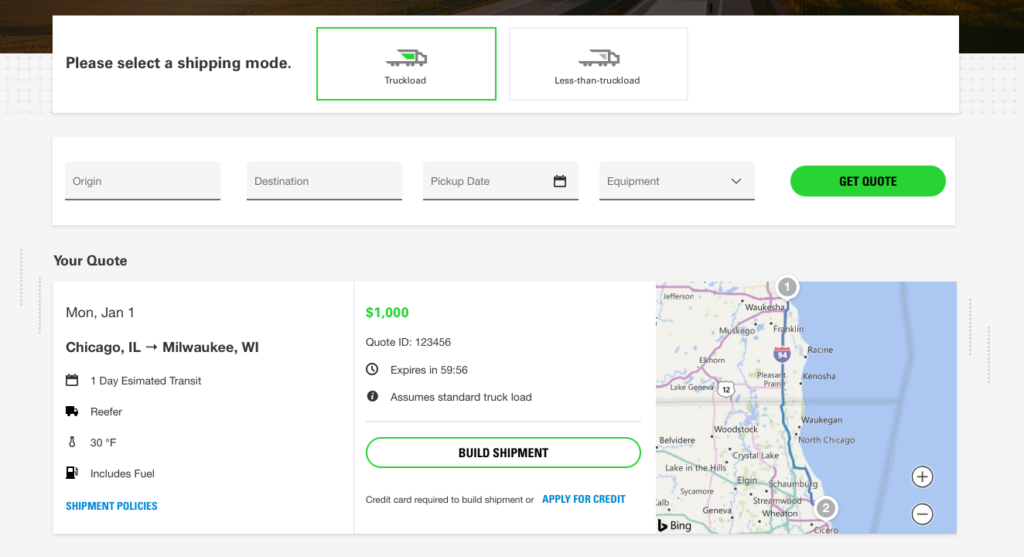The image size is (1024, 557).
Task: Select the Truckload shipping mode
Action: click(406, 64)
